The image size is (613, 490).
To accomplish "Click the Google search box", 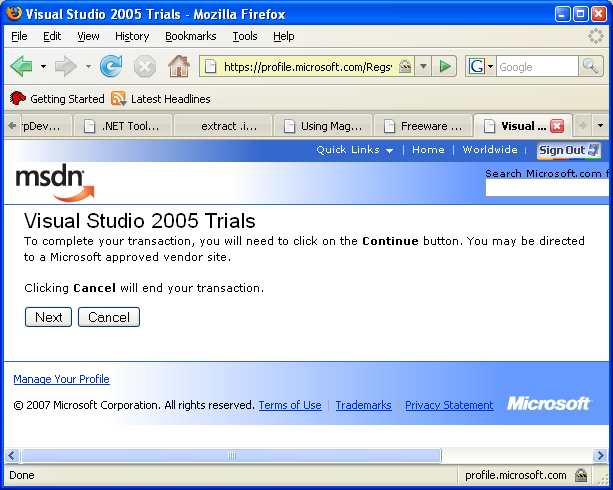I will 537,67.
